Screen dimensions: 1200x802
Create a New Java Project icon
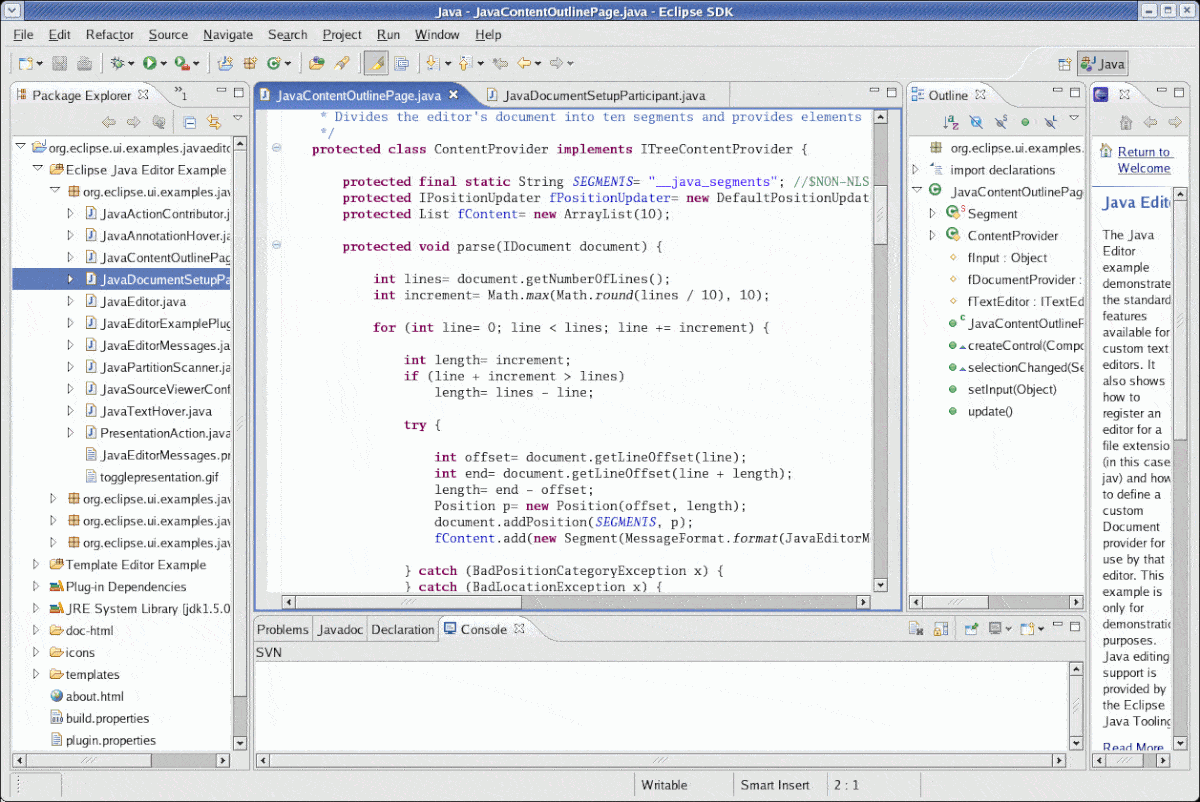tap(226, 63)
